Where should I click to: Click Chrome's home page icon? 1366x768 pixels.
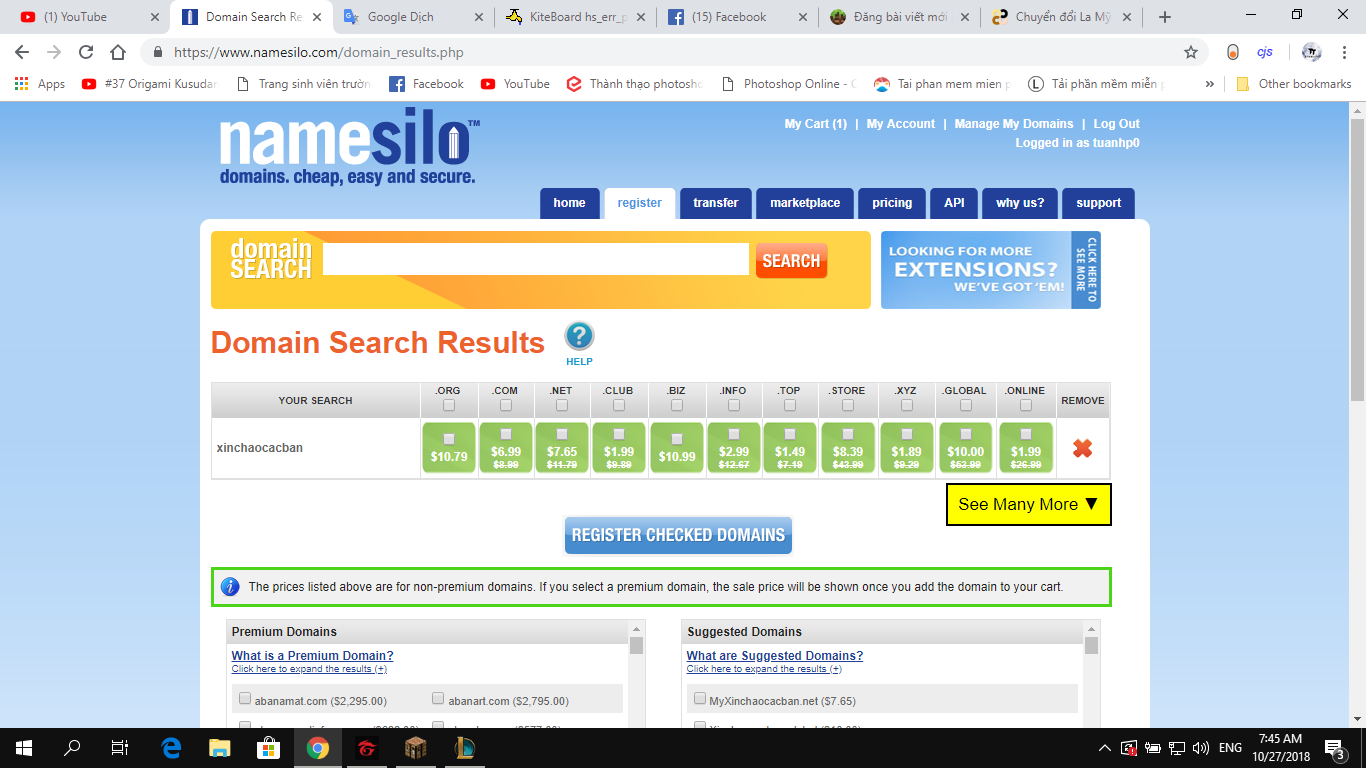point(118,52)
